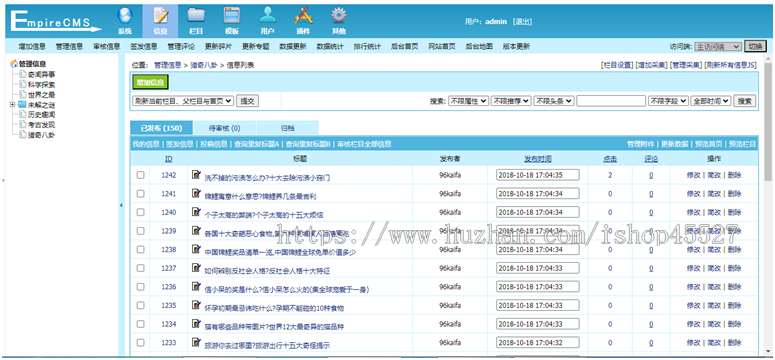Collapse the left sidebar with the arrow handle
Screen dimensions: 775x360
[x=122, y=205]
